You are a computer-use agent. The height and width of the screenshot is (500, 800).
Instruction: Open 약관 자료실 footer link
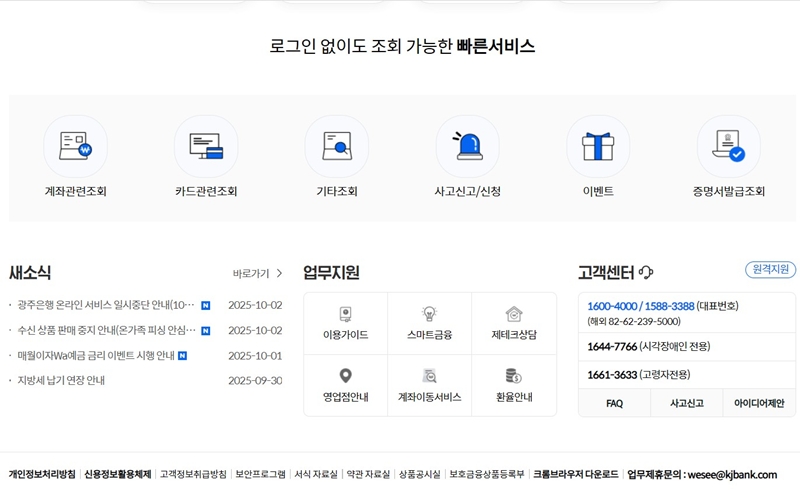pos(368,474)
